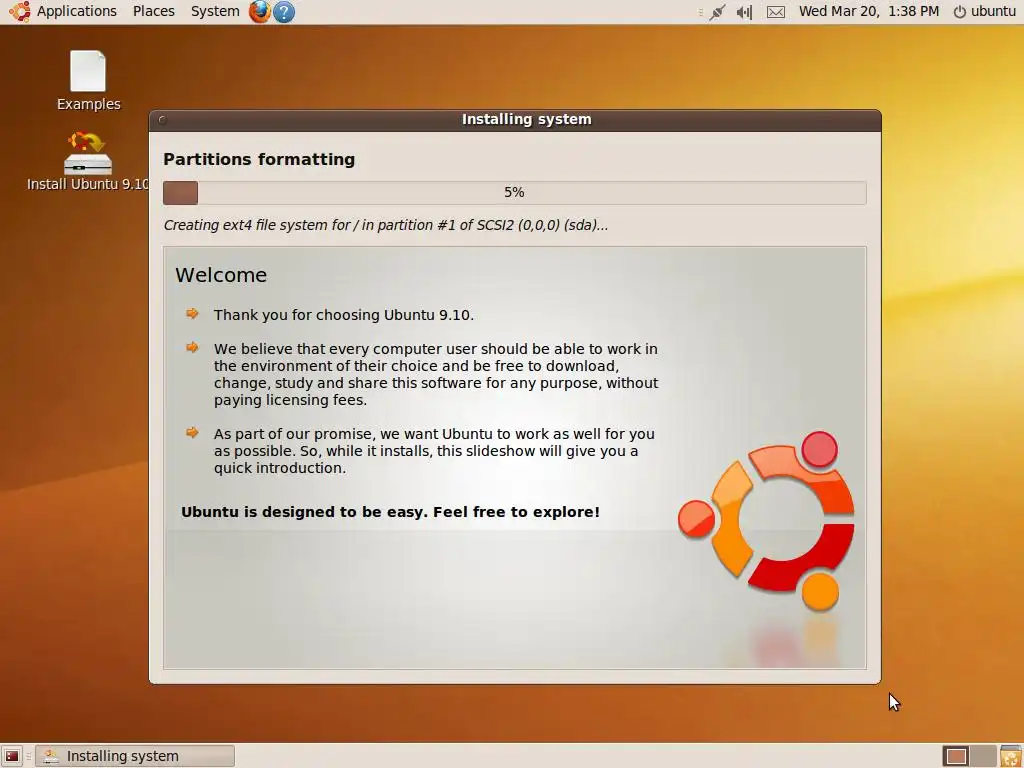
Task: Click the Ubuntu logo in the slideshow
Action: tap(766, 520)
